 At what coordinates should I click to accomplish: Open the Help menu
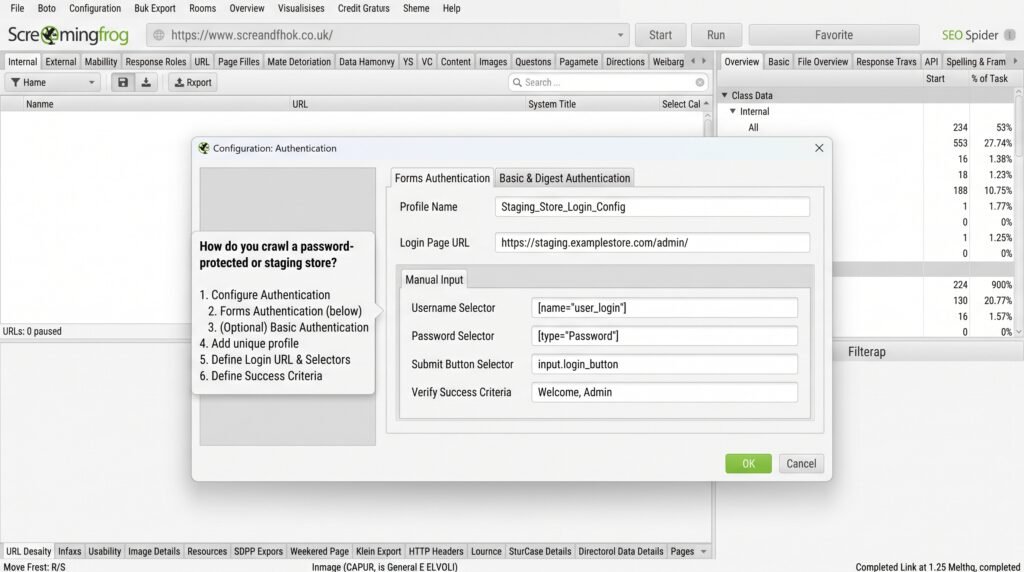tap(451, 8)
